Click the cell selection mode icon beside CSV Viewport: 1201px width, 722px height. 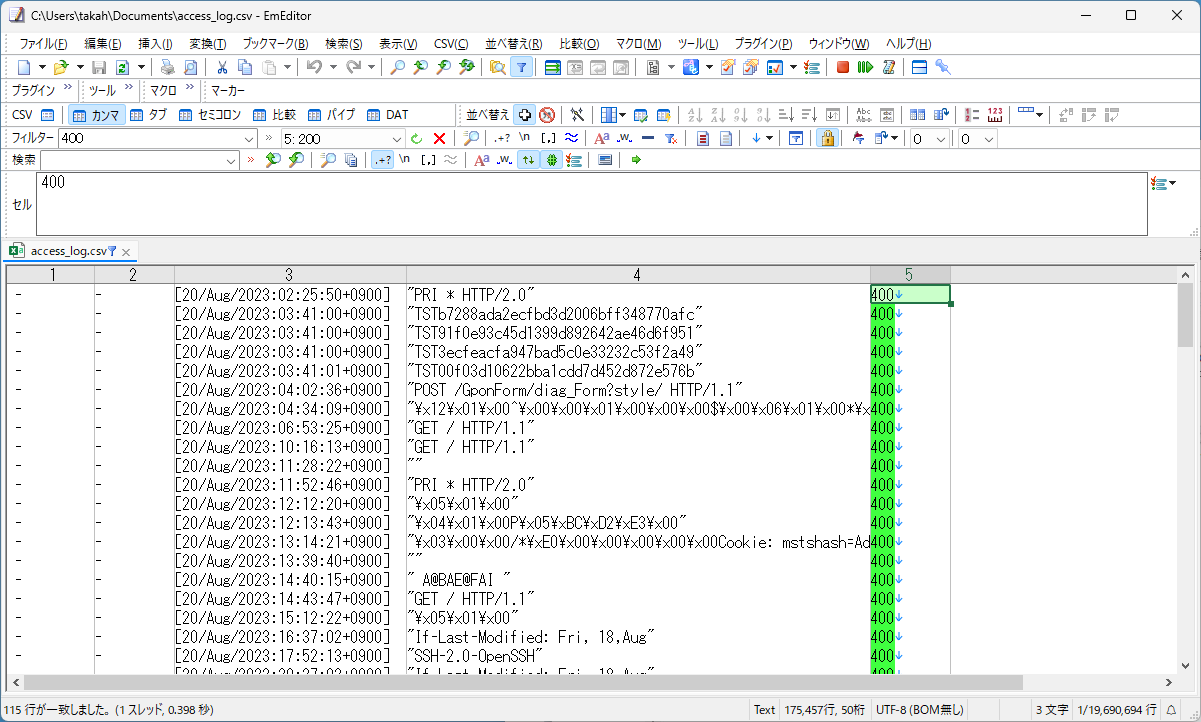47,114
